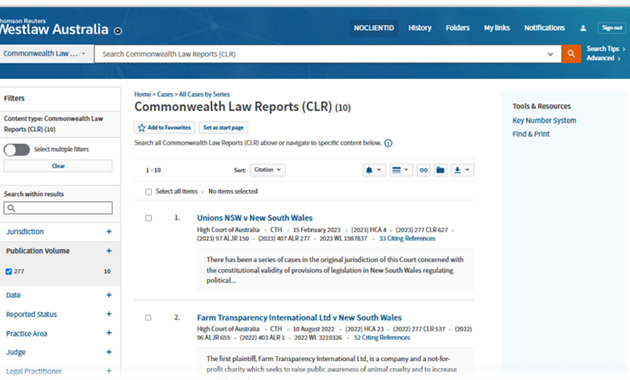Select checkbox for Unions NSW v New South Wales

click(148, 218)
